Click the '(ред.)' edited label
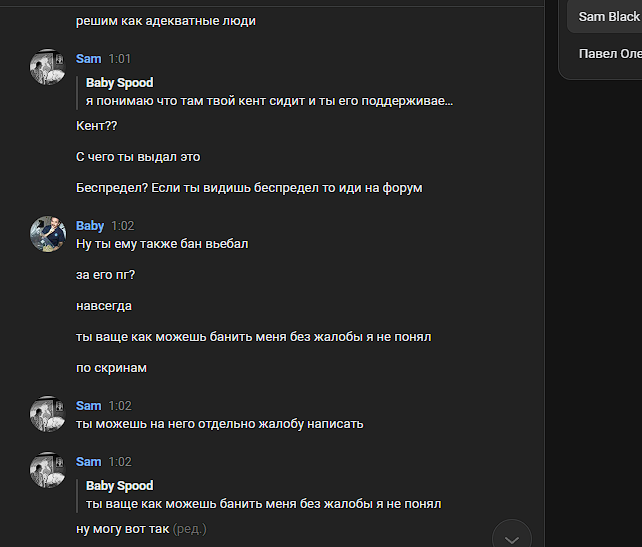This screenshot has width=642, height=547. point(189,528)
